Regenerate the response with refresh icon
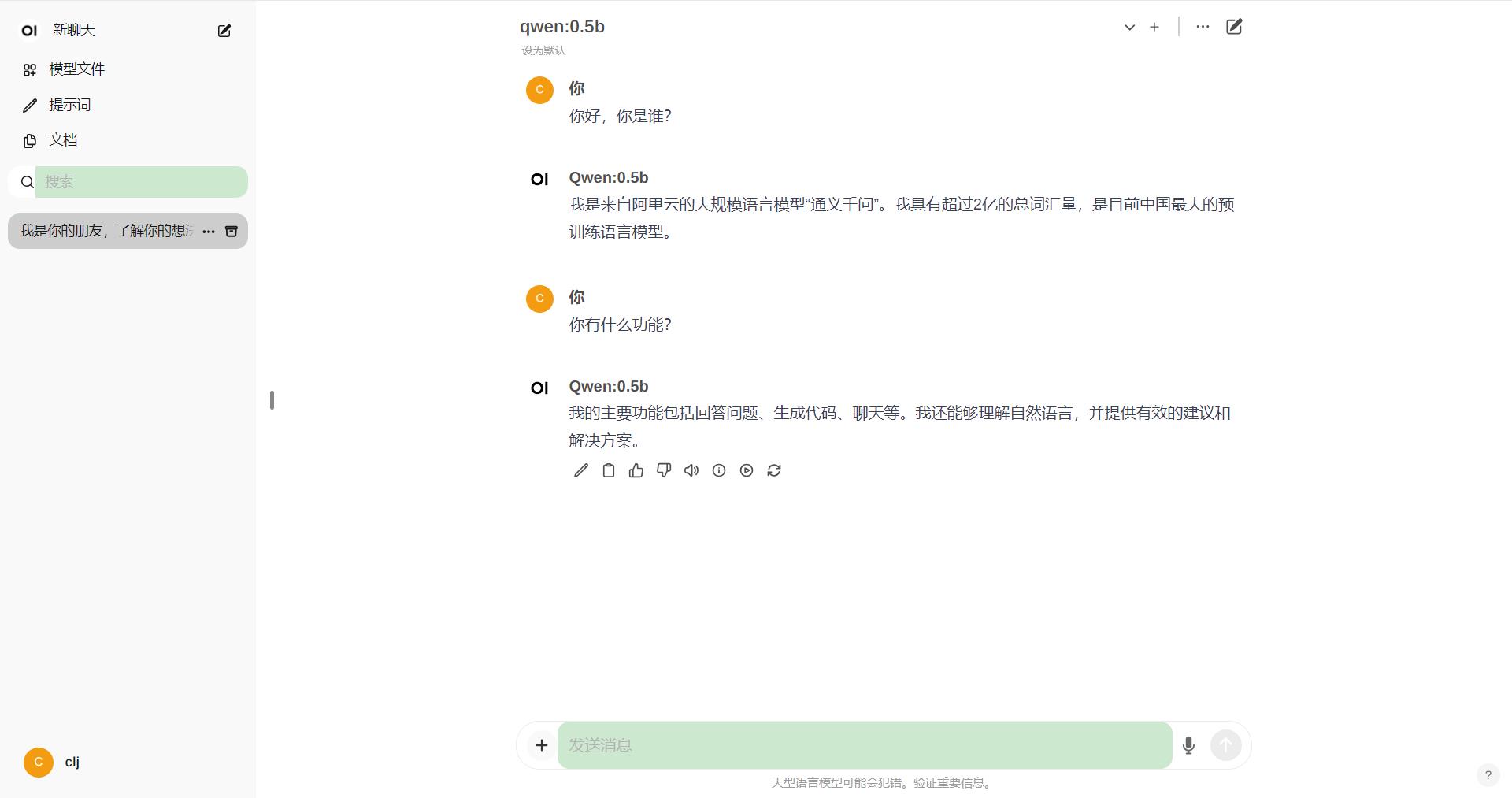Viewport: 1512px width, 798px height. tap(774, 470)
